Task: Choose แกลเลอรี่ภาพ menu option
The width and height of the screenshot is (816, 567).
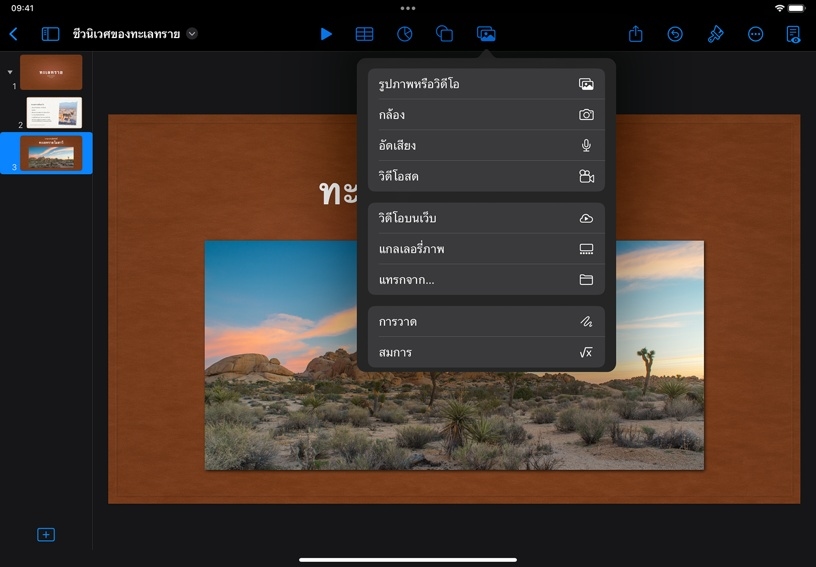Action: [486, 249]
